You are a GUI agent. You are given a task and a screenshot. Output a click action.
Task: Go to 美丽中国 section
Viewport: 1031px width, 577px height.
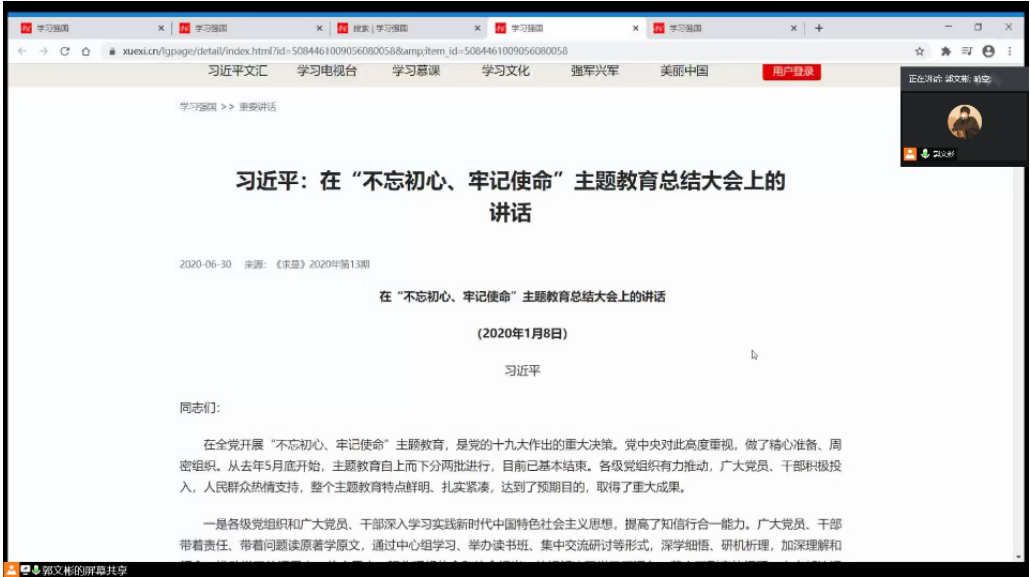684,71
